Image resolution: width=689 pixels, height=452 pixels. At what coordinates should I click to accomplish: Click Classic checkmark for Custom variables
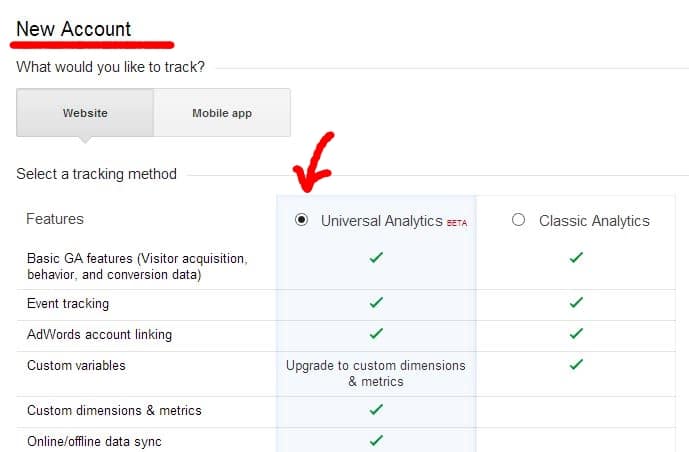pyautogui.click(x=576, y=364)
